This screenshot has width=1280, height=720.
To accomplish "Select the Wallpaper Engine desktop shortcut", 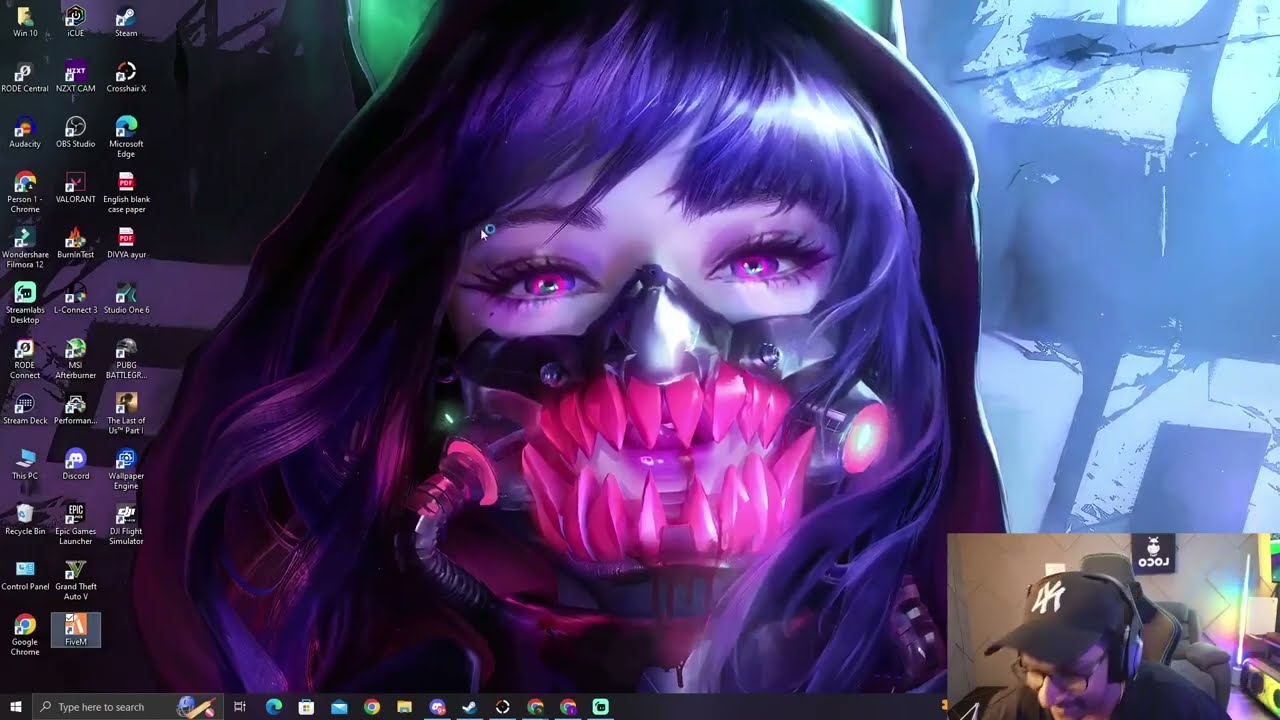I will [126, 469].
